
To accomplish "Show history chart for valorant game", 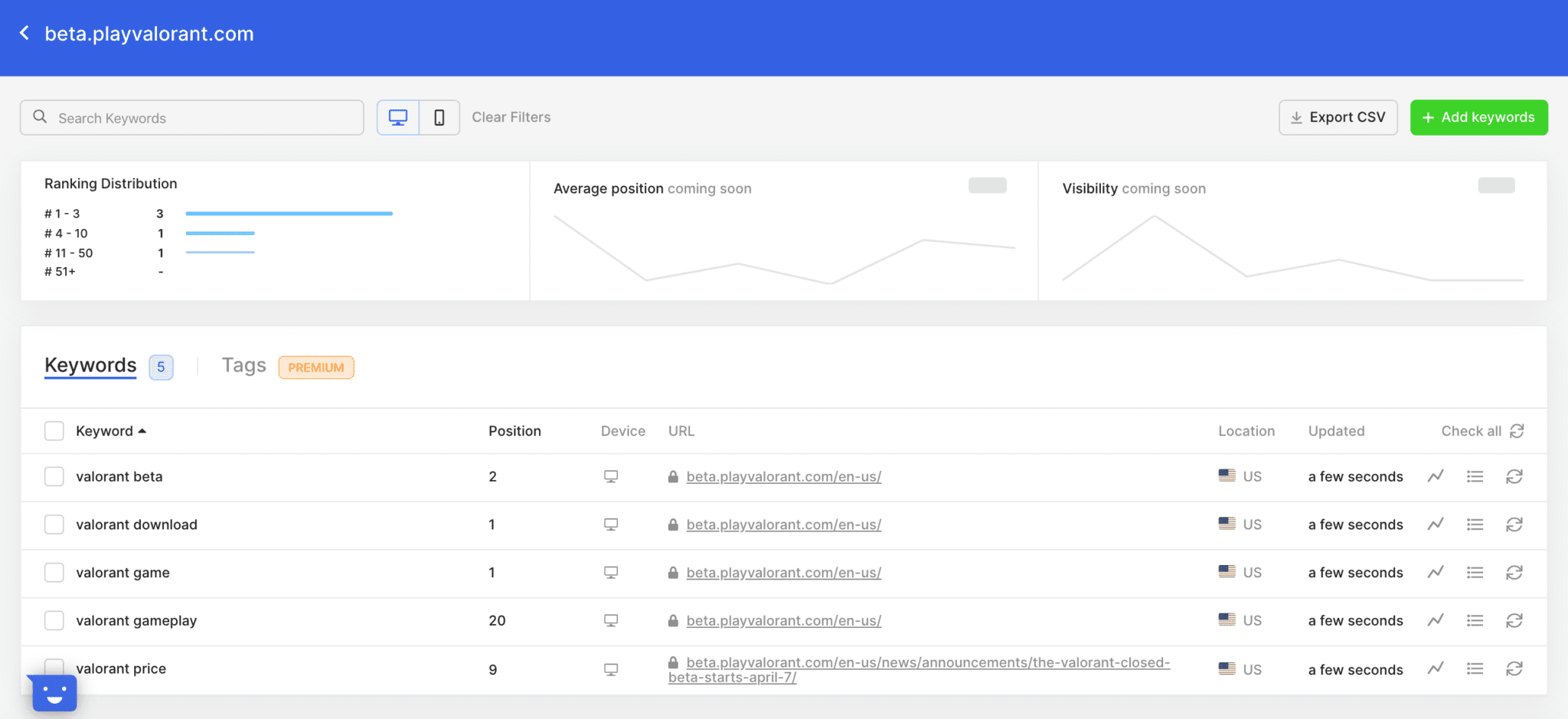I will pyautogui.click(x=1436, y=573).
